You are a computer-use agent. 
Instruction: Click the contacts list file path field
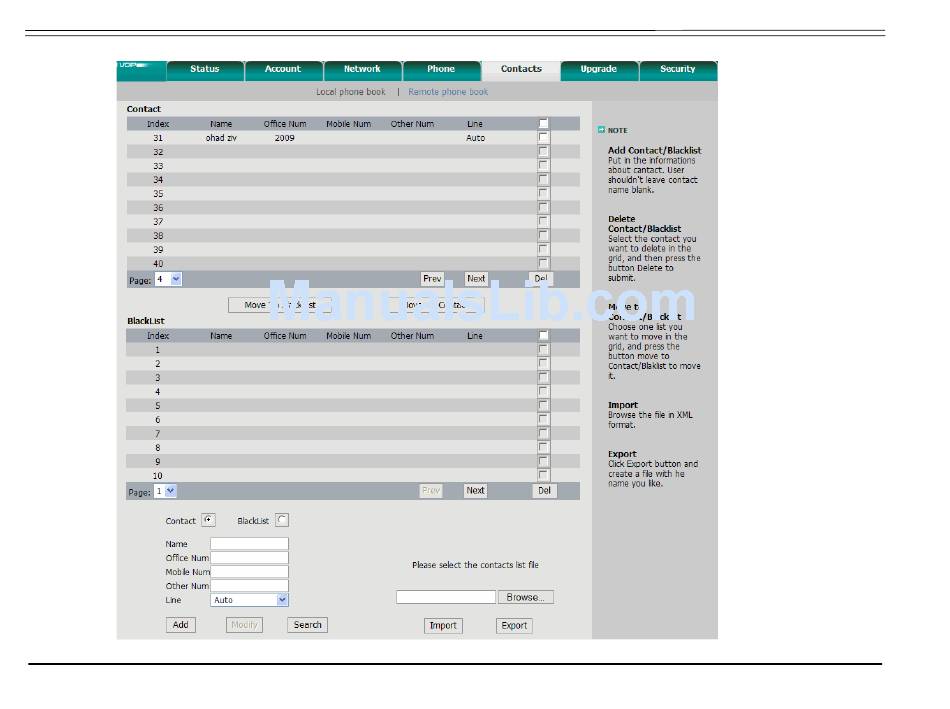pyautogui.click(x=446, y=597)
